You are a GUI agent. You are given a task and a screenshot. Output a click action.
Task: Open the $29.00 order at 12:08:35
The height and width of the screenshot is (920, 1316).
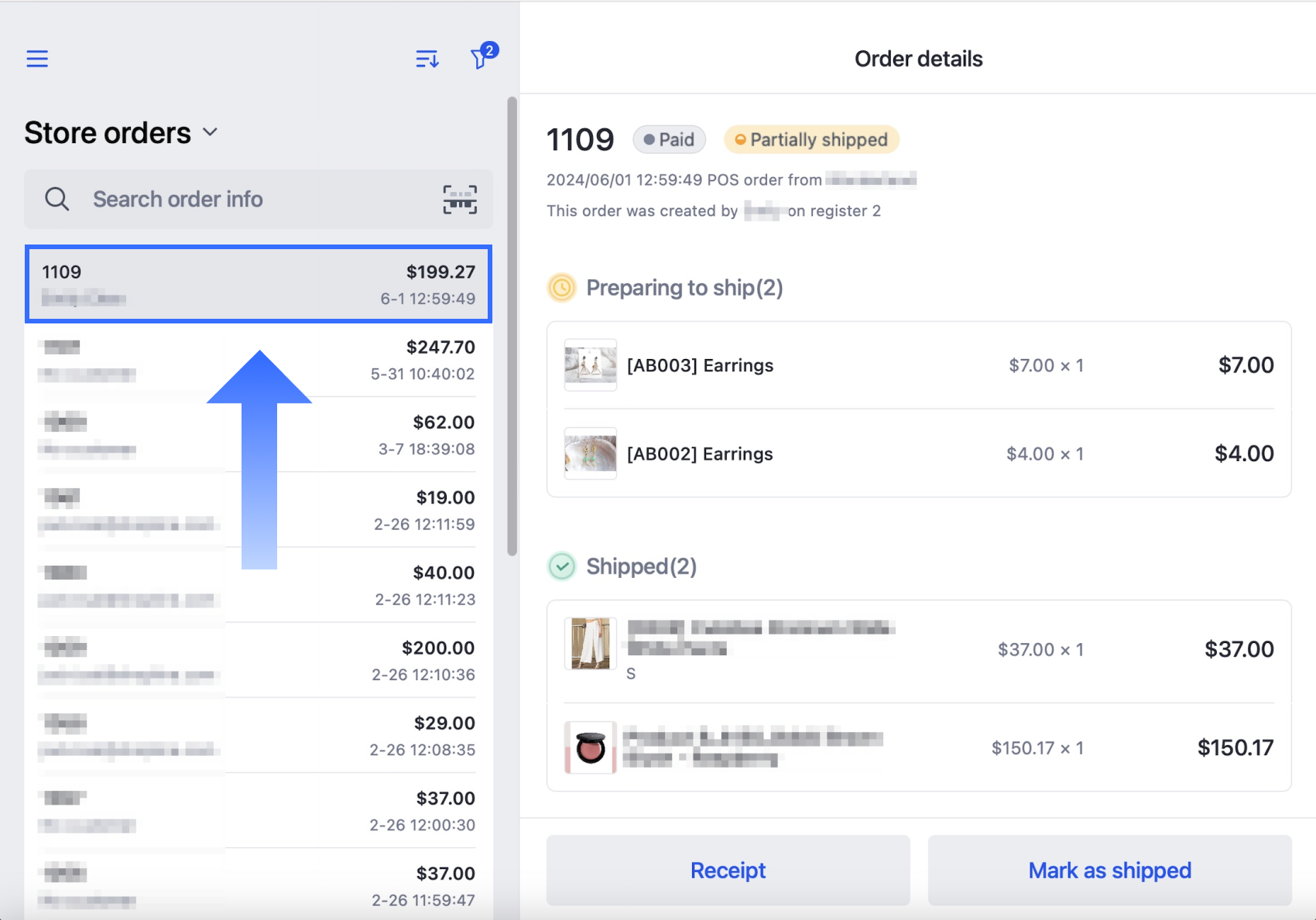[259, 735]
